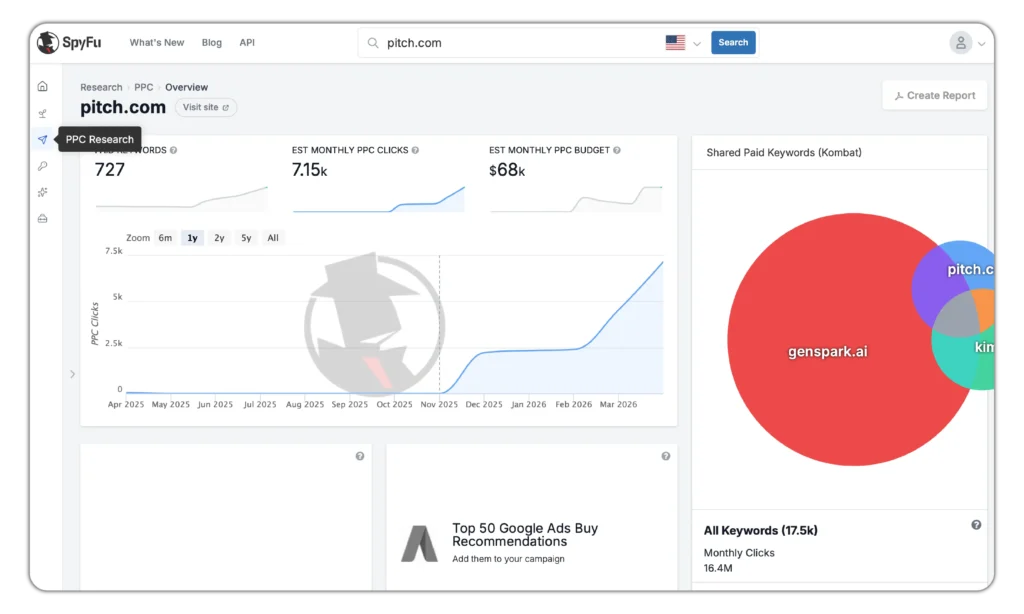Image resolution: width=1024 pixels, height=614 pixels.
Task: Open What's New menu item
Action: [157, 42]
